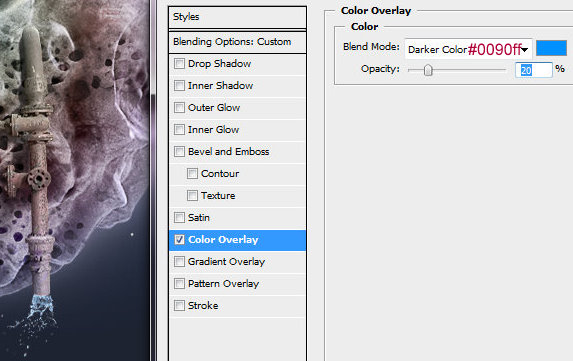Viewport: 573px width, 361px height.
Task: Enable the Drop Shadow checkbox
Action: (179, 64)
